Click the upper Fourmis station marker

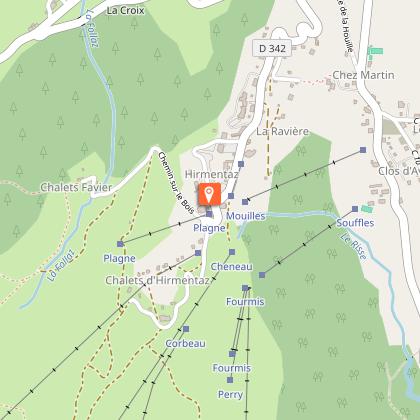pyautogui.click(x=245, y=288)
